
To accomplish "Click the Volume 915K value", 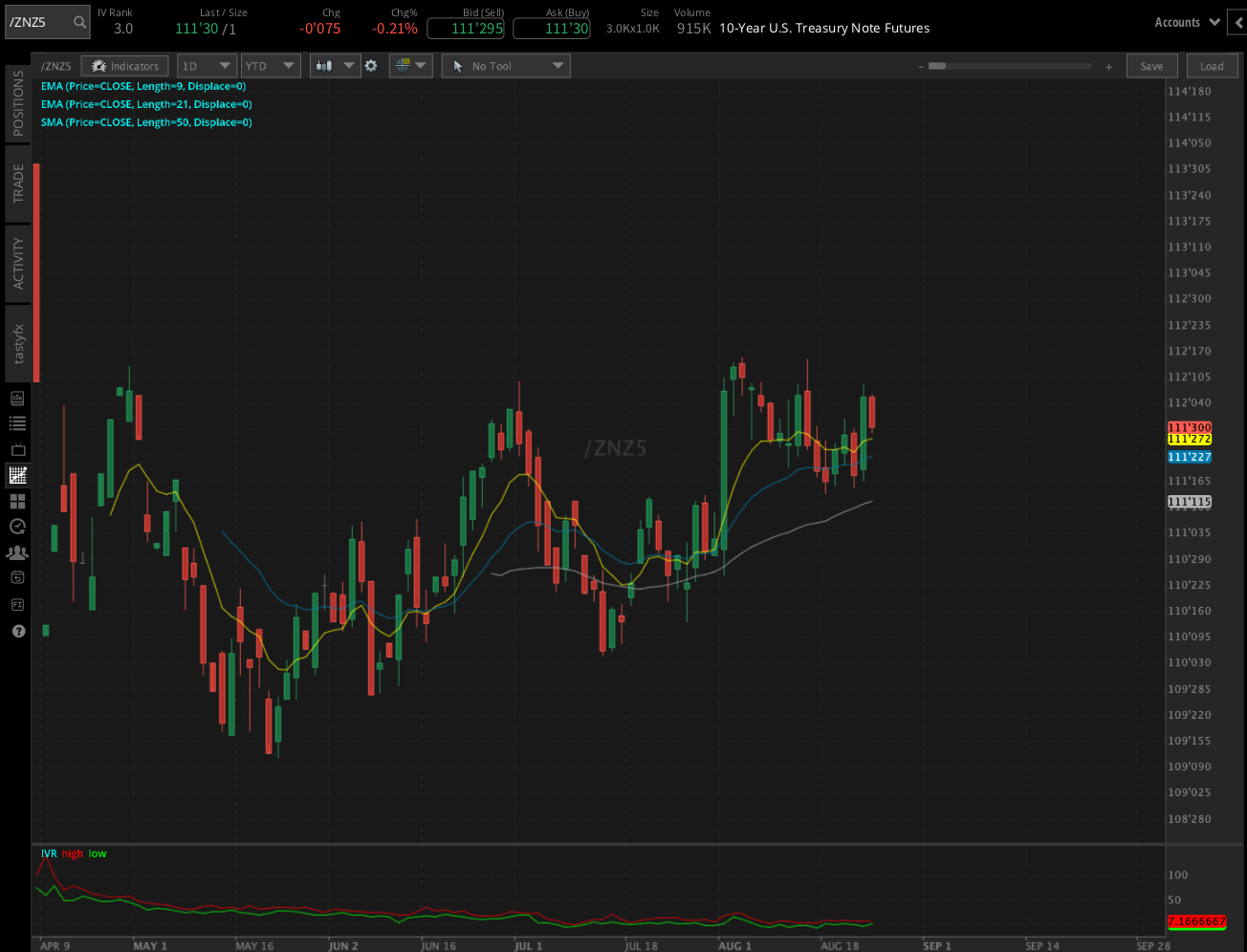I will (693, 29).
